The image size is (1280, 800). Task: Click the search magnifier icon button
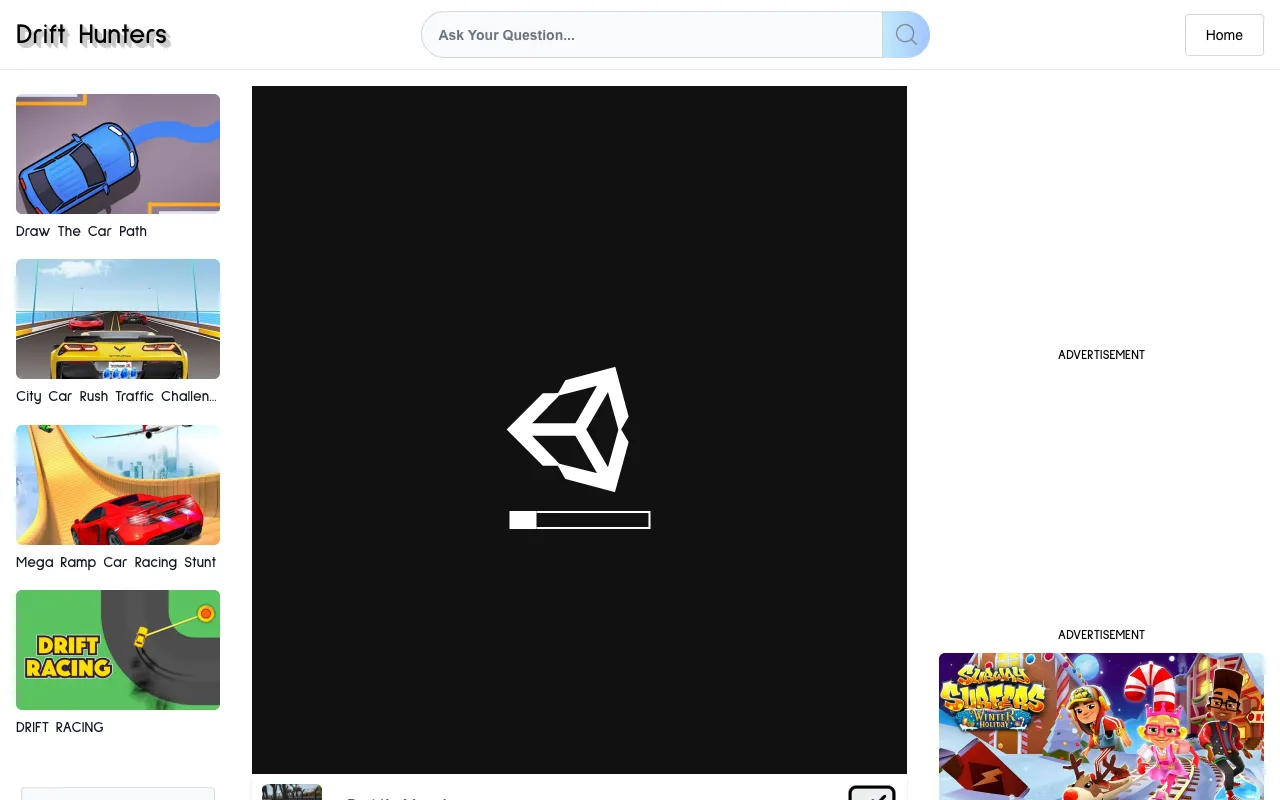pyautogui.click(x=906, y=35)
